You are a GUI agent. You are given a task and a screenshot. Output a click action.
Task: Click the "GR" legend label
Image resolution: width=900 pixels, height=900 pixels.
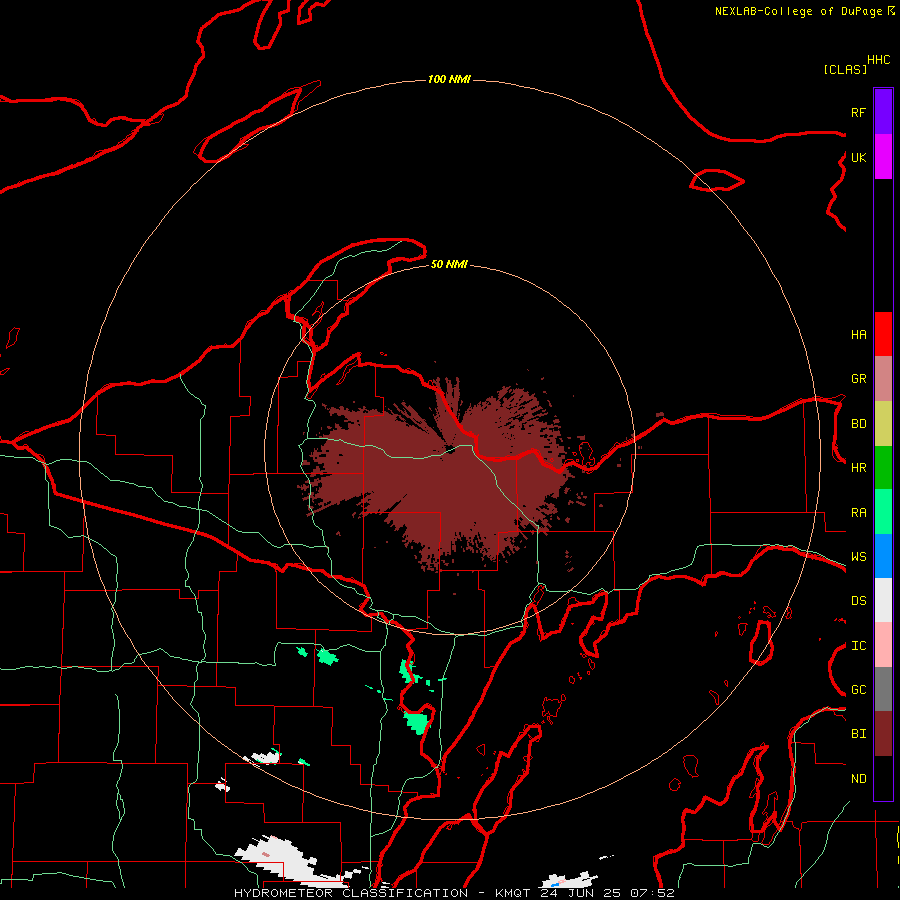click(858, 379)
